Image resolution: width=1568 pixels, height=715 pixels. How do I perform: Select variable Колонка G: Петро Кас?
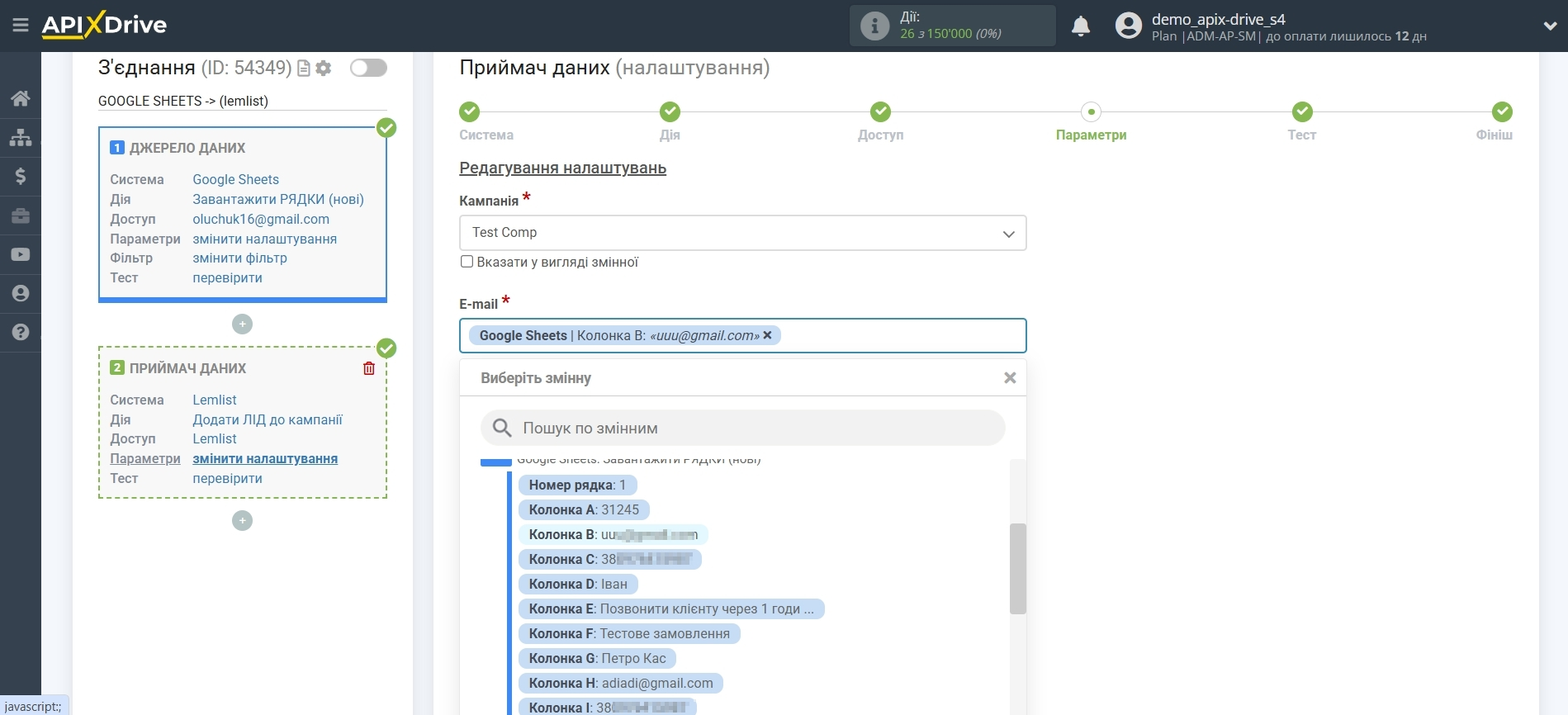597,658
